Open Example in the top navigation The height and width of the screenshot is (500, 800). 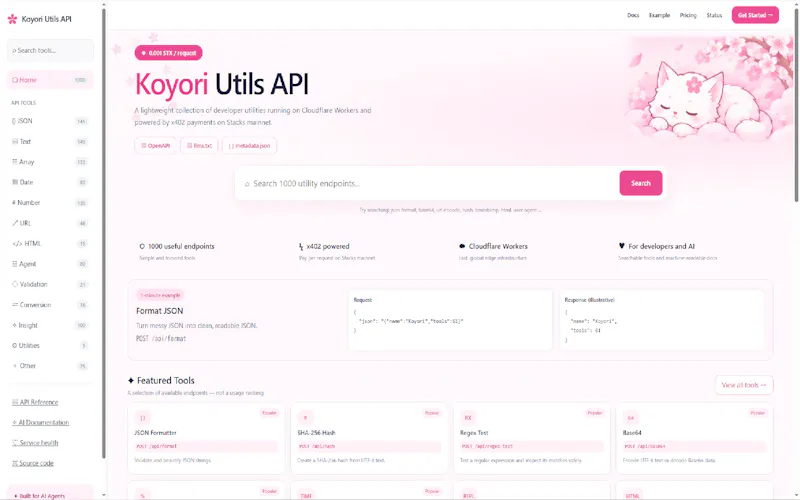click(659, 15)
